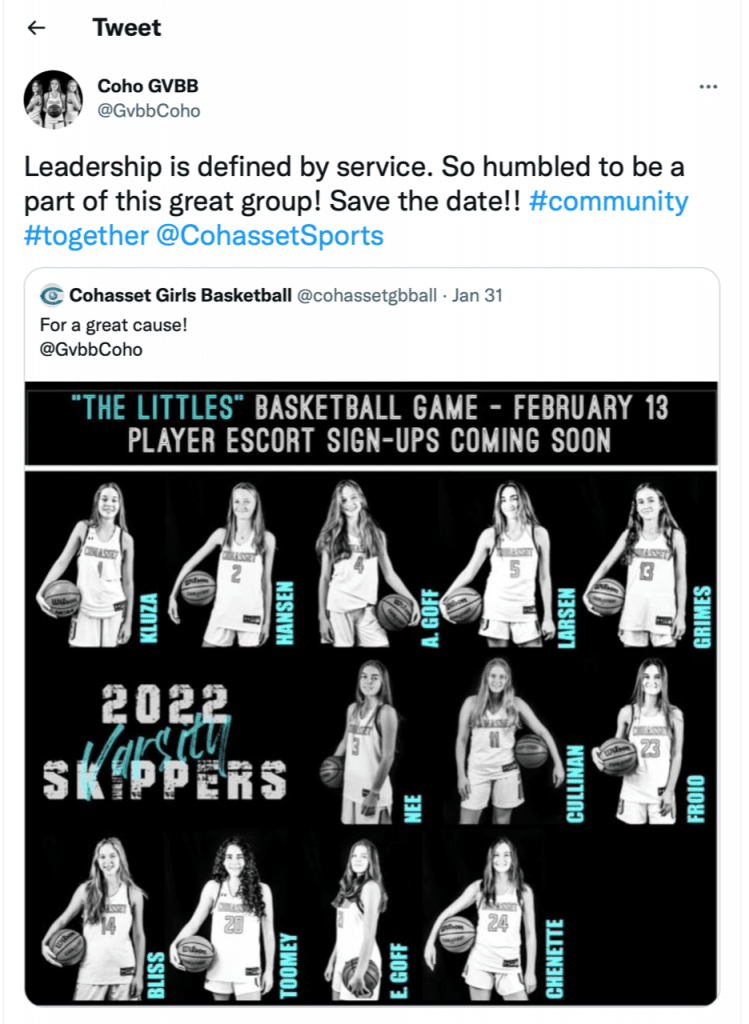Image resolution: width=749 pixels, height=1024 pixels.
Task: Visit the @CohassetSports mention
Action: coord(269,236)
